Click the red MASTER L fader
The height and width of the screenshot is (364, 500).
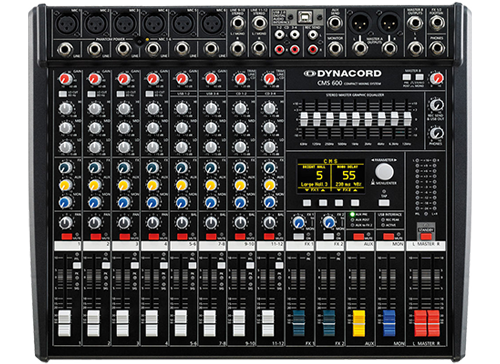point(420,323)
